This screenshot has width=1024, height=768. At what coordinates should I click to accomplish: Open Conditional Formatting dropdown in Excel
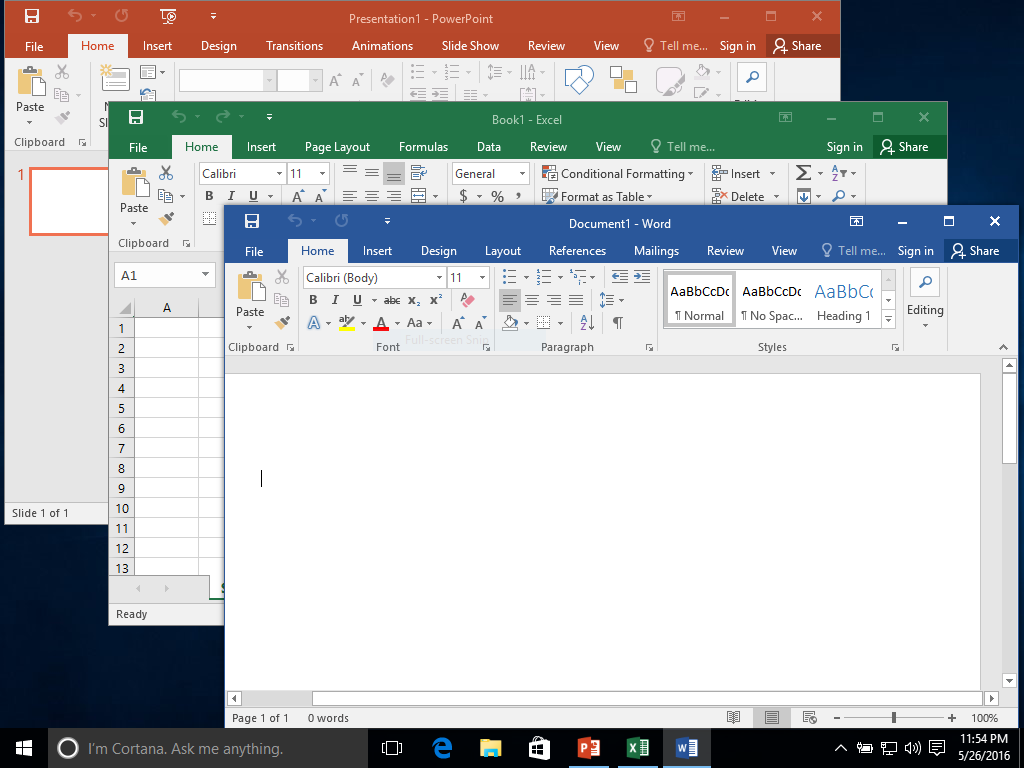coord(618,173)
